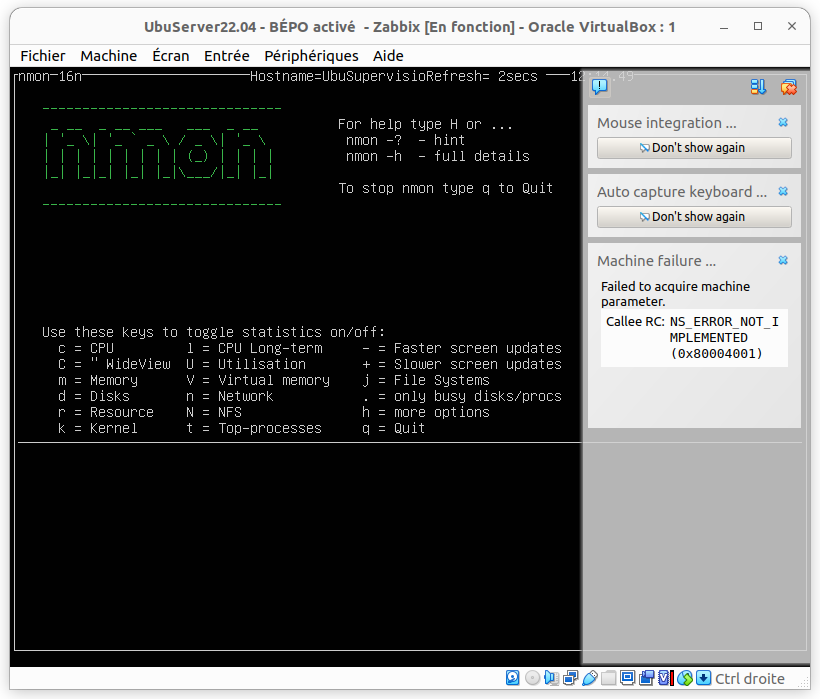Click the 'V = Virtual memory' line
This screenshot has width=820, height=699.
[258, 380]
